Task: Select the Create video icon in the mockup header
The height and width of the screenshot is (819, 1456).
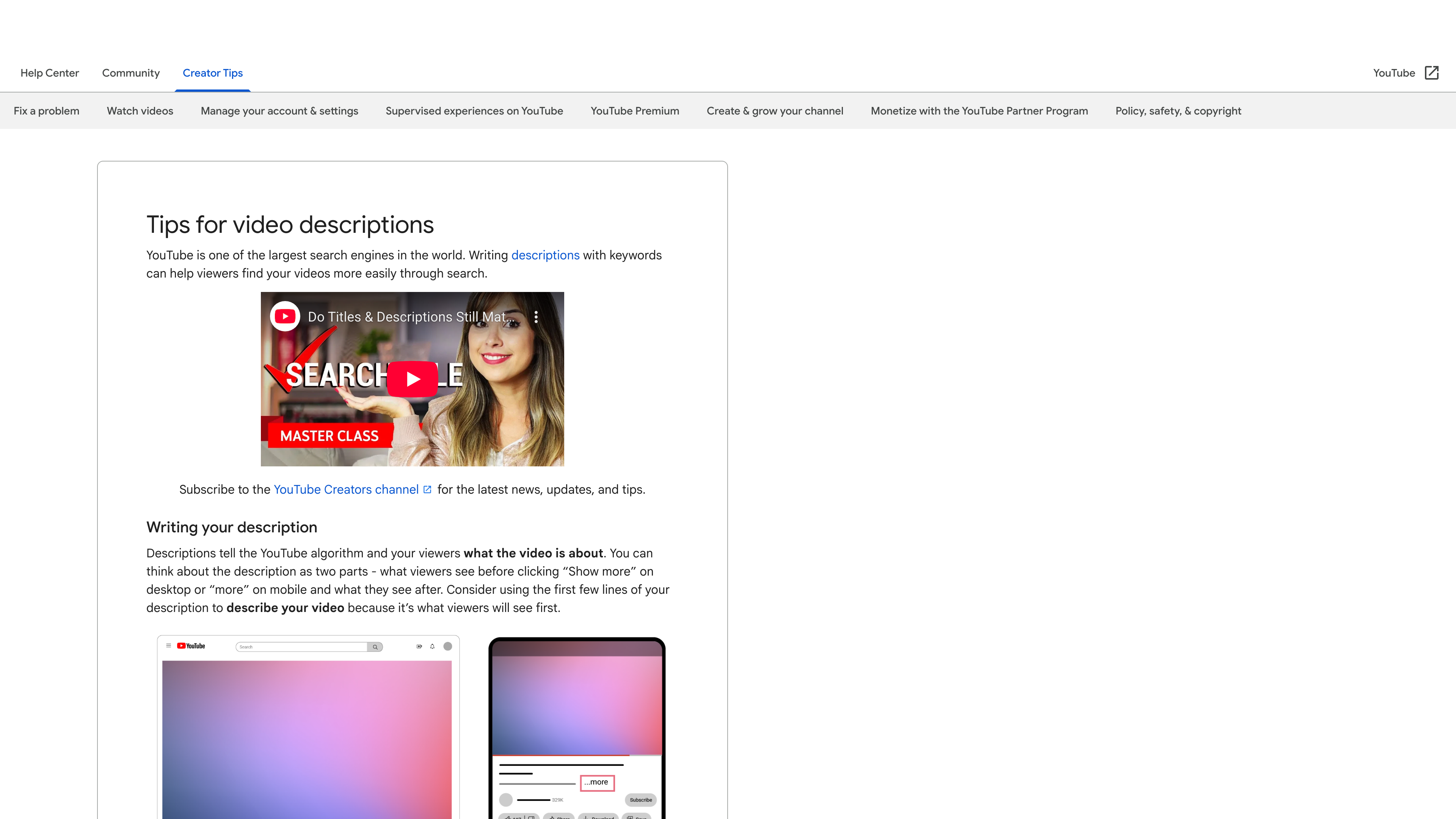Action: 419,646
